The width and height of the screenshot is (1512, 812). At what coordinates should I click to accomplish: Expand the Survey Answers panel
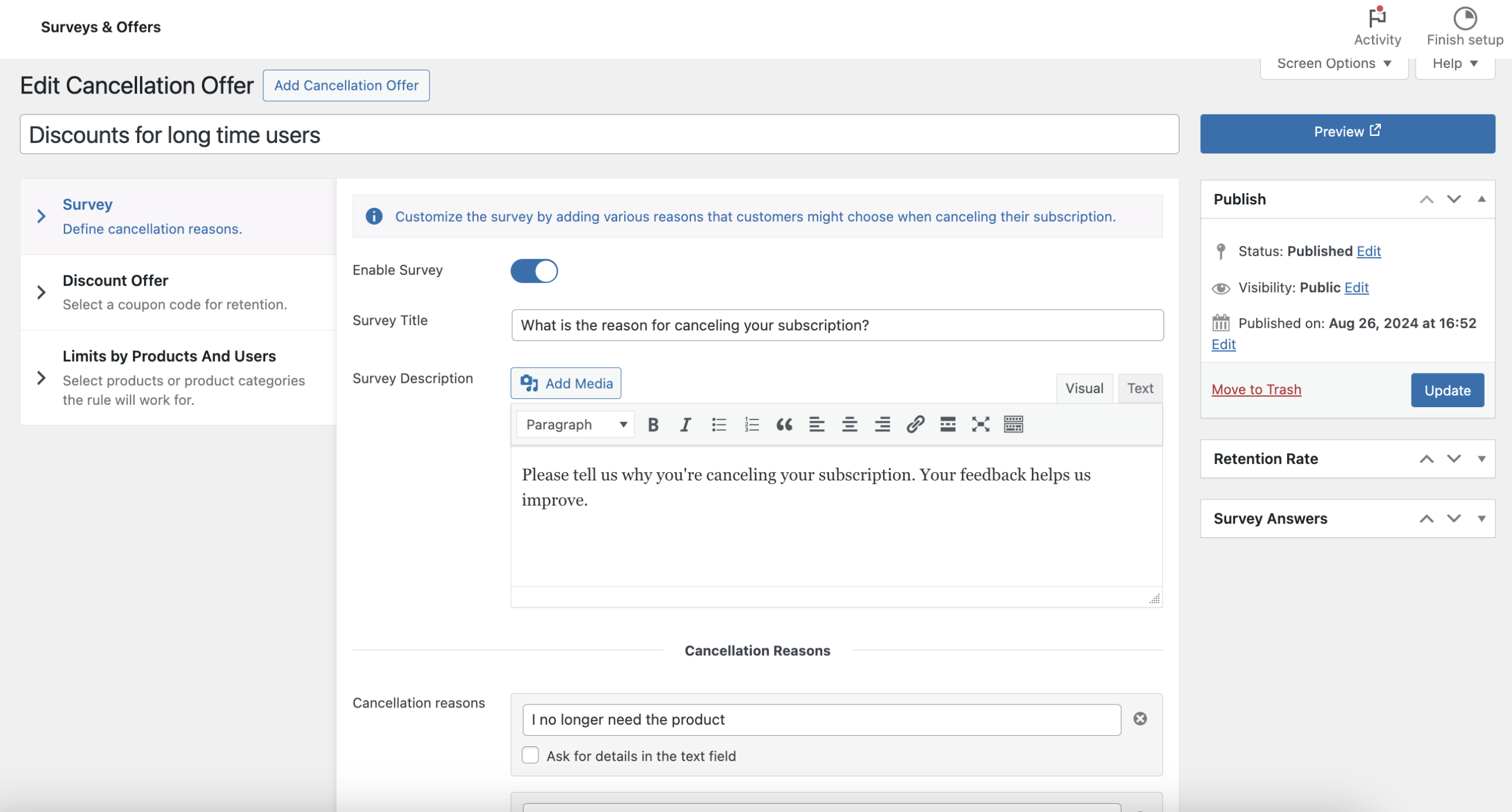(x=1481, y=518)
